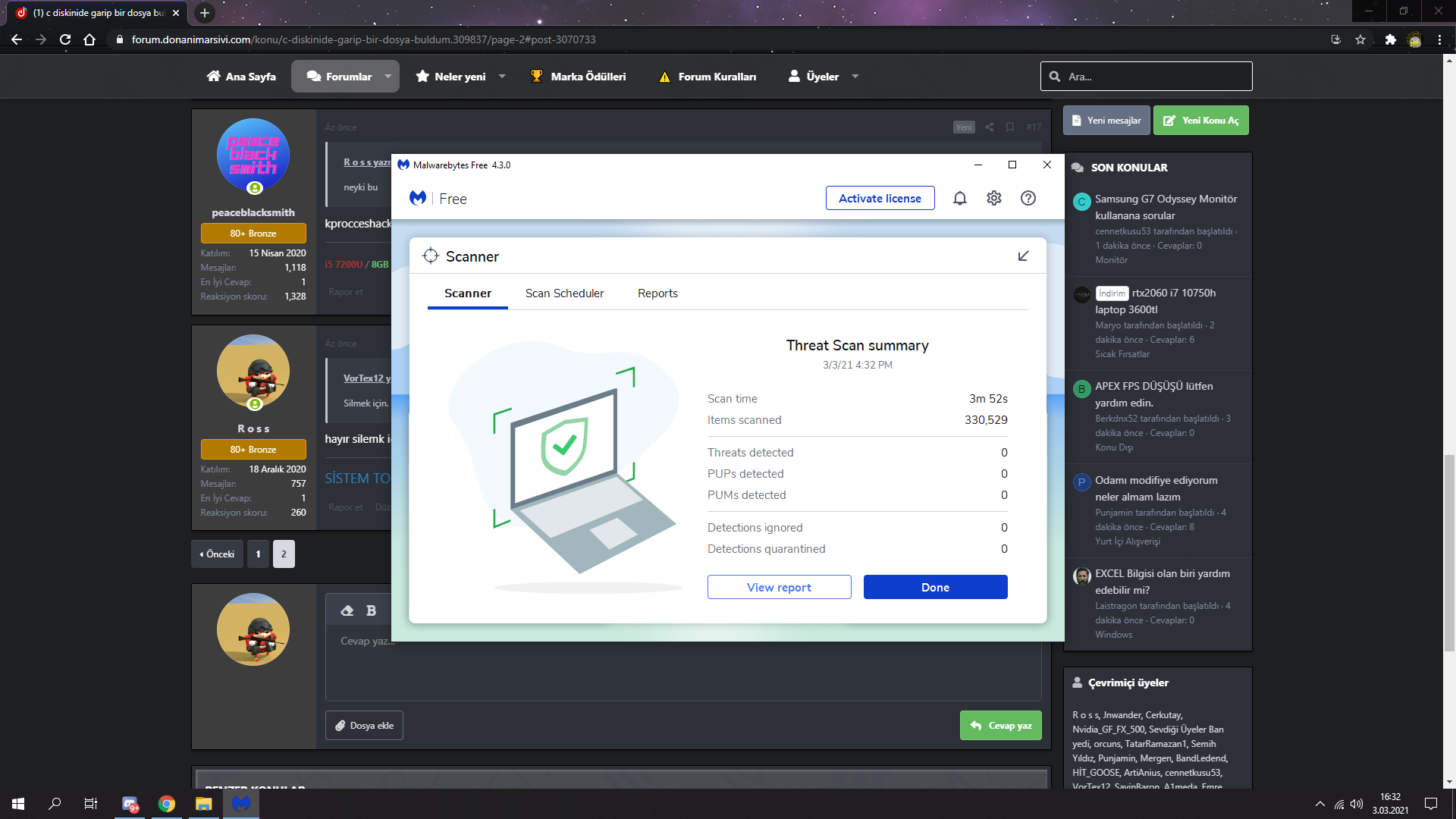Viewport: 1456px width, 819px height.
Task: Switch to the Scan Scheduler tab
Action: click(x=564, y=293)
